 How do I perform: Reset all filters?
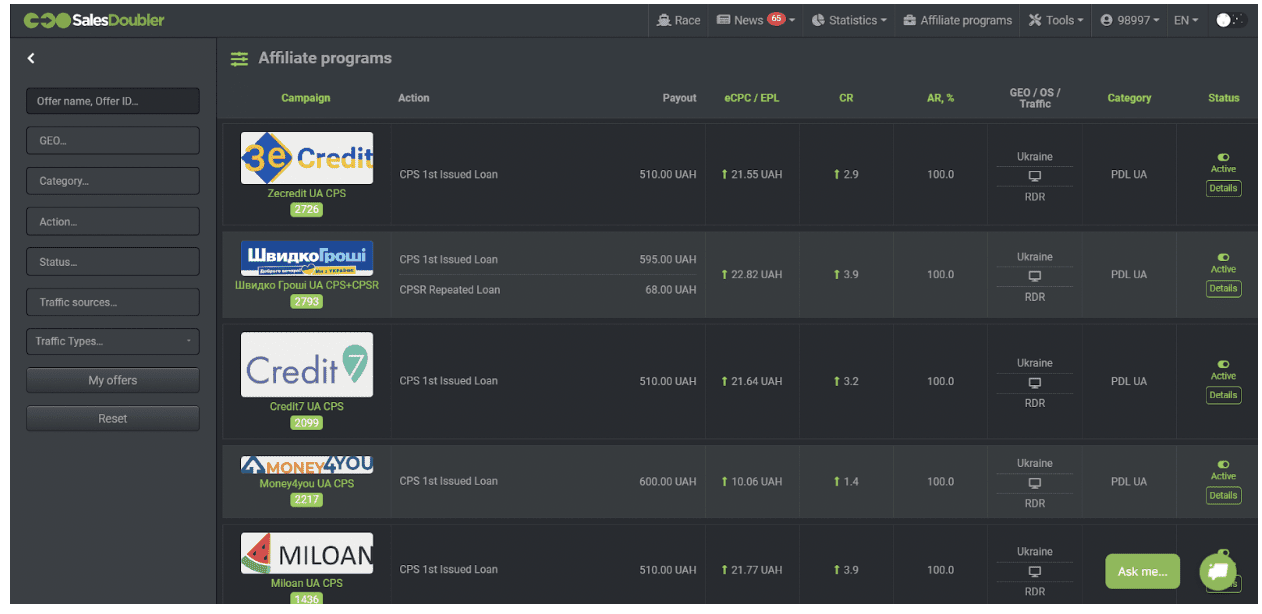tap(113, 418)
